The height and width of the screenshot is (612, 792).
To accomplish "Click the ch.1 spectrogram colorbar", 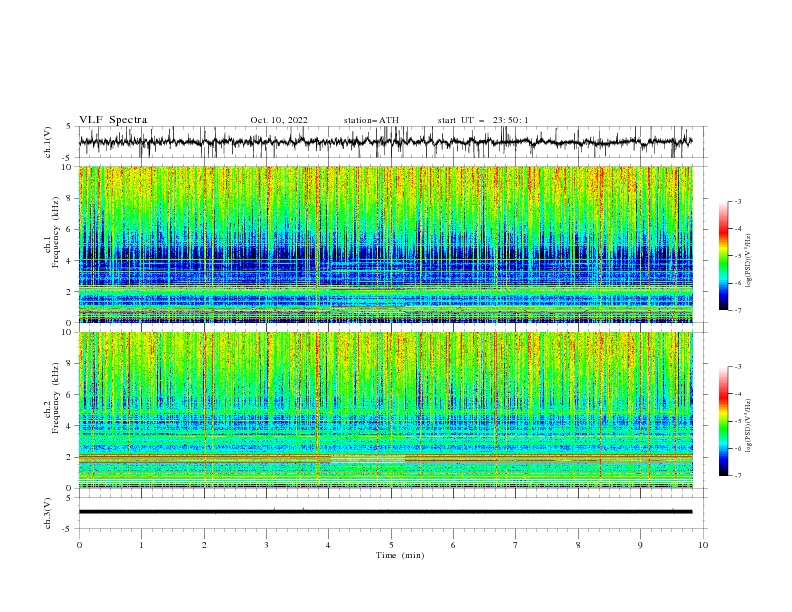I will pos(724,256).
